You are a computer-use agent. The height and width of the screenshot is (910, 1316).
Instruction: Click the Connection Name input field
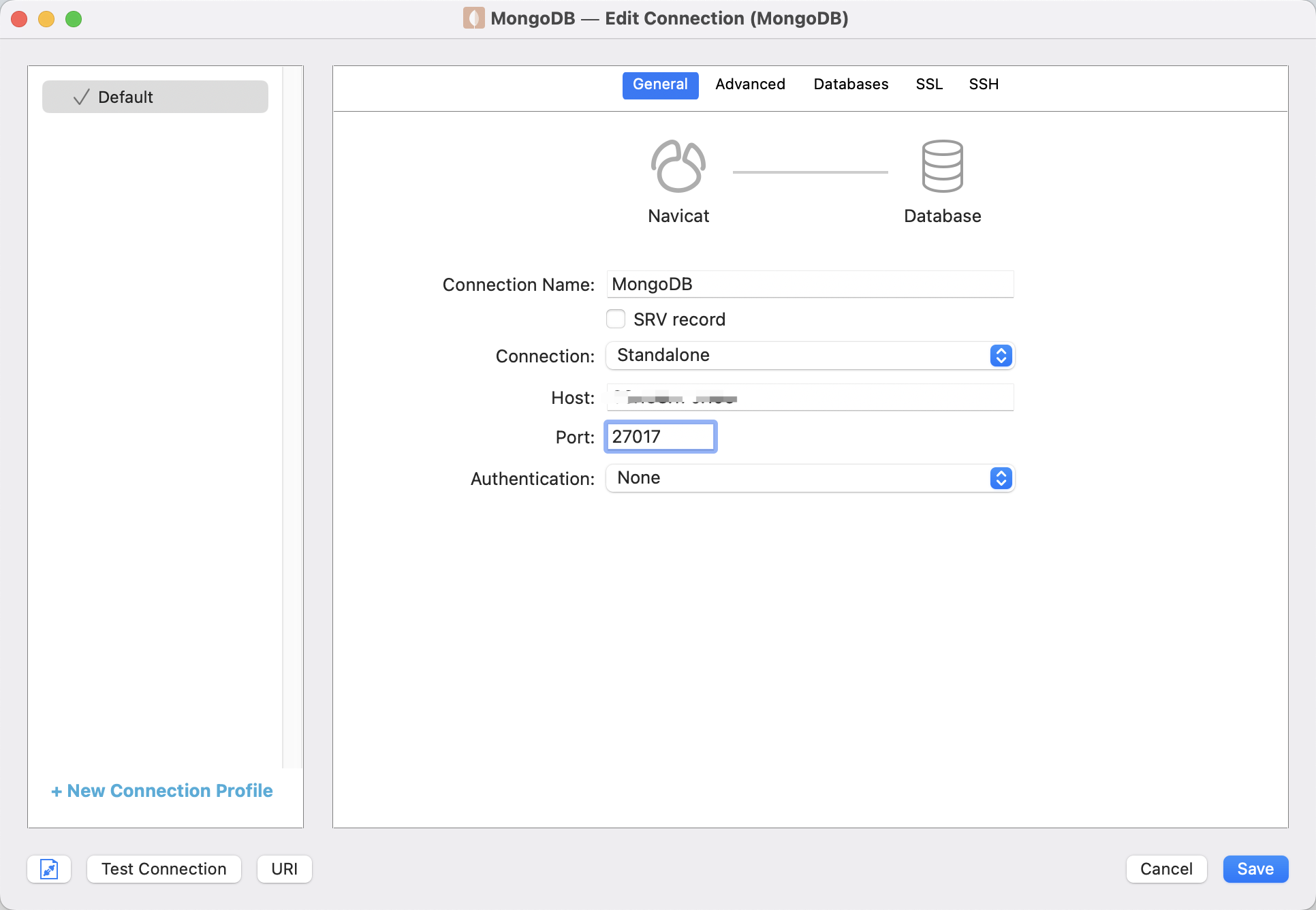coord(810,284)
